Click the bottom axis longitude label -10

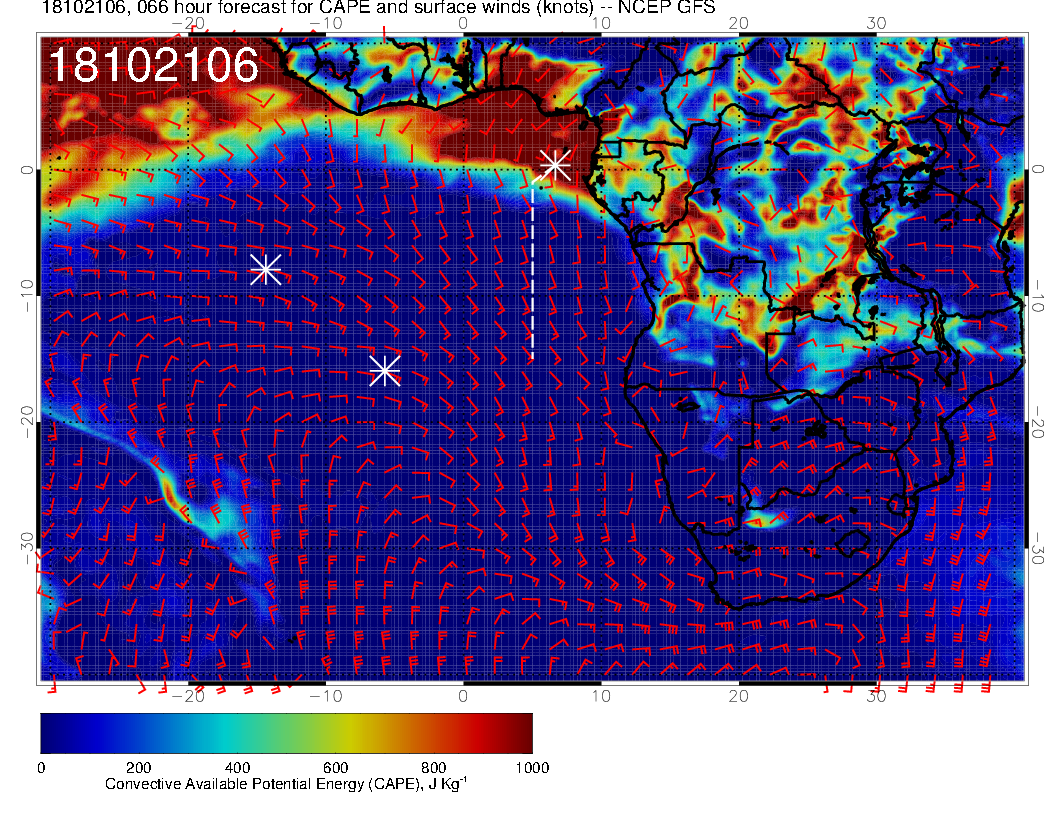tap(325, 697)
